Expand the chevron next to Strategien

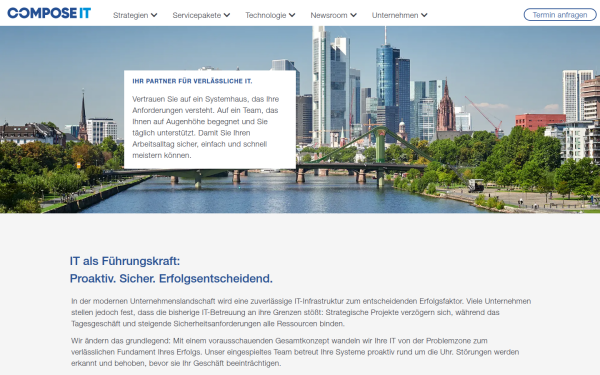(154, 15)
